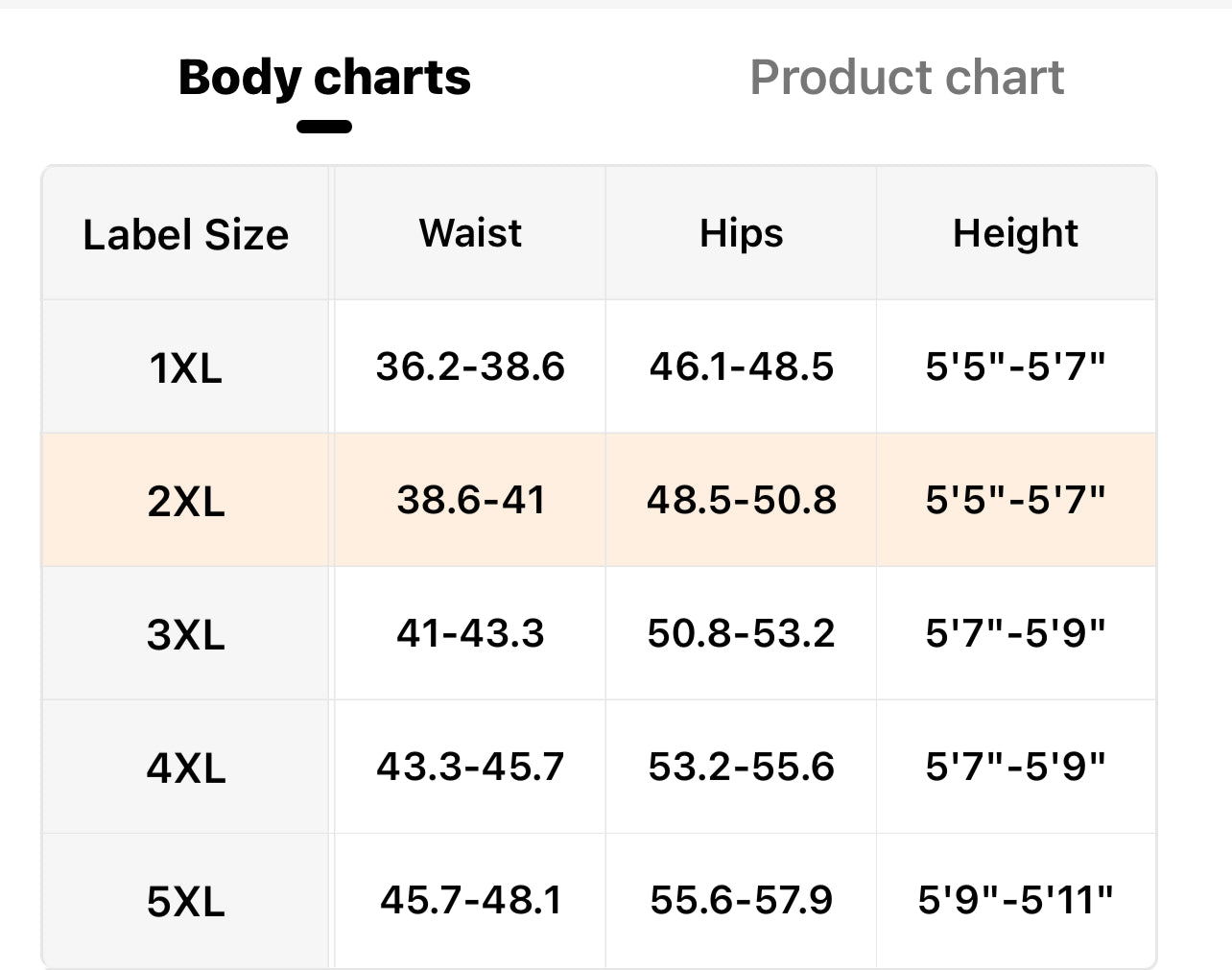Pick the 4XL size row label

(185, 768)
